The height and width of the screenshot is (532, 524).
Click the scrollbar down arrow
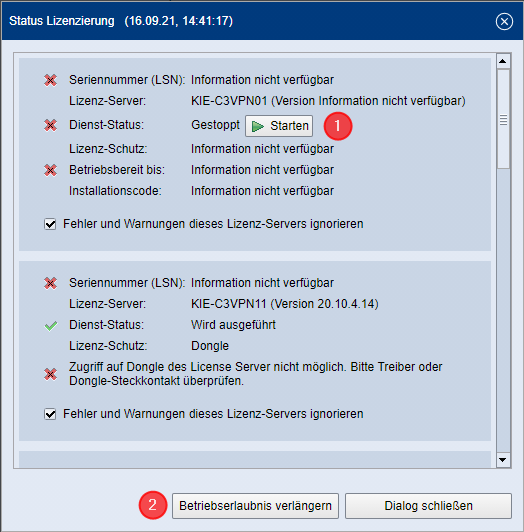(503, 460)
